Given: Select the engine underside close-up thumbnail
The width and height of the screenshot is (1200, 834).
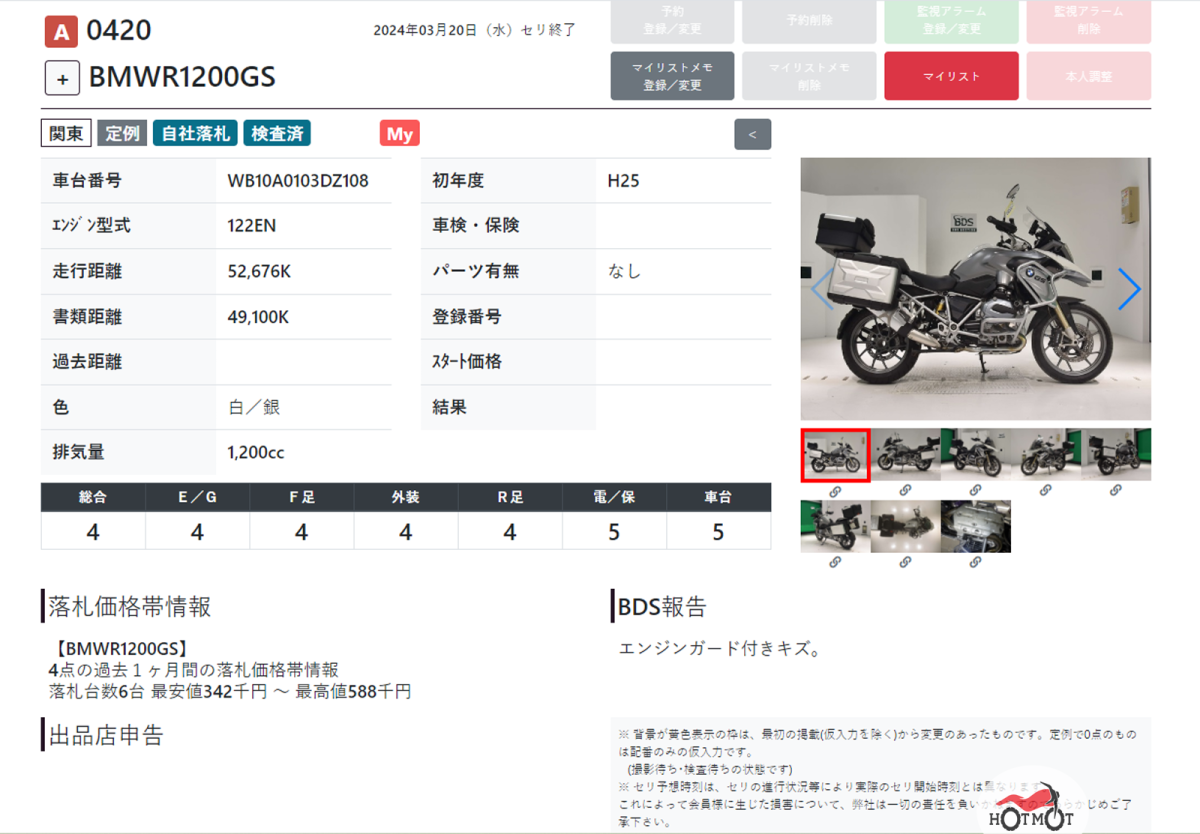Looking at the screenshot, I should [975, 526].
